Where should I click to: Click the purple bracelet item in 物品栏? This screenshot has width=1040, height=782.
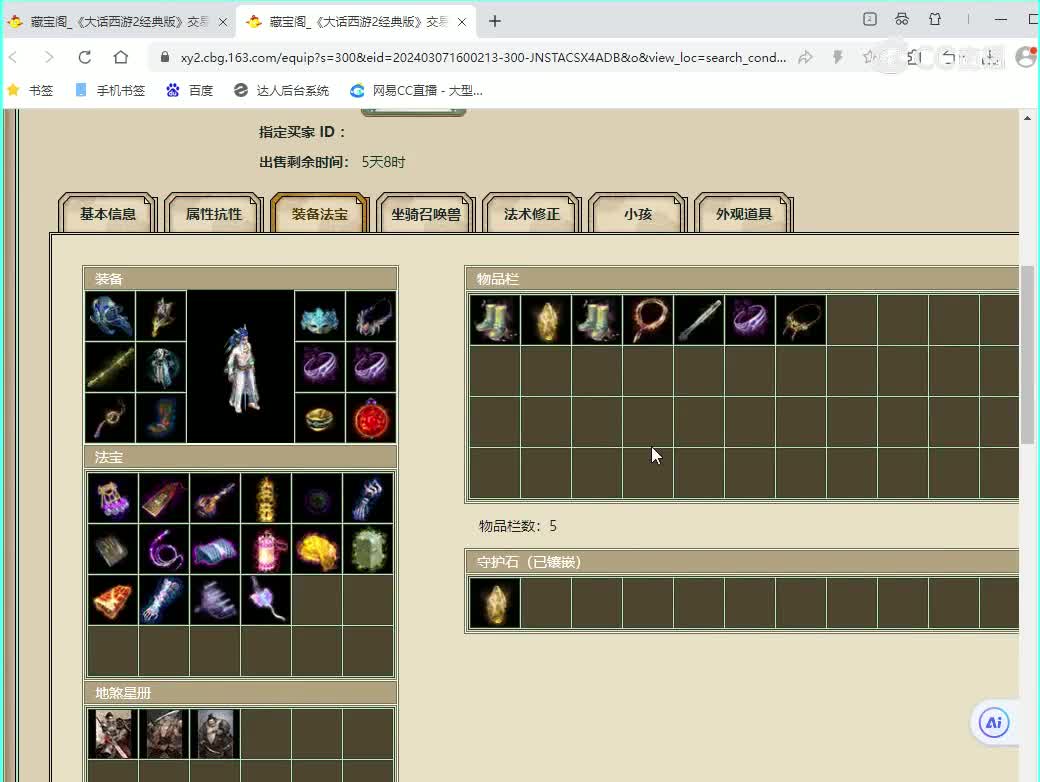[750, 320]
